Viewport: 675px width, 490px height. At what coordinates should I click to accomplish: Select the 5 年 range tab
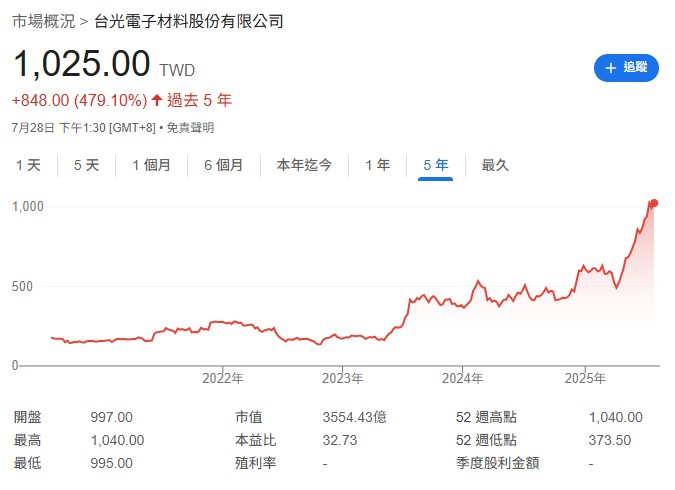(436, 165)
